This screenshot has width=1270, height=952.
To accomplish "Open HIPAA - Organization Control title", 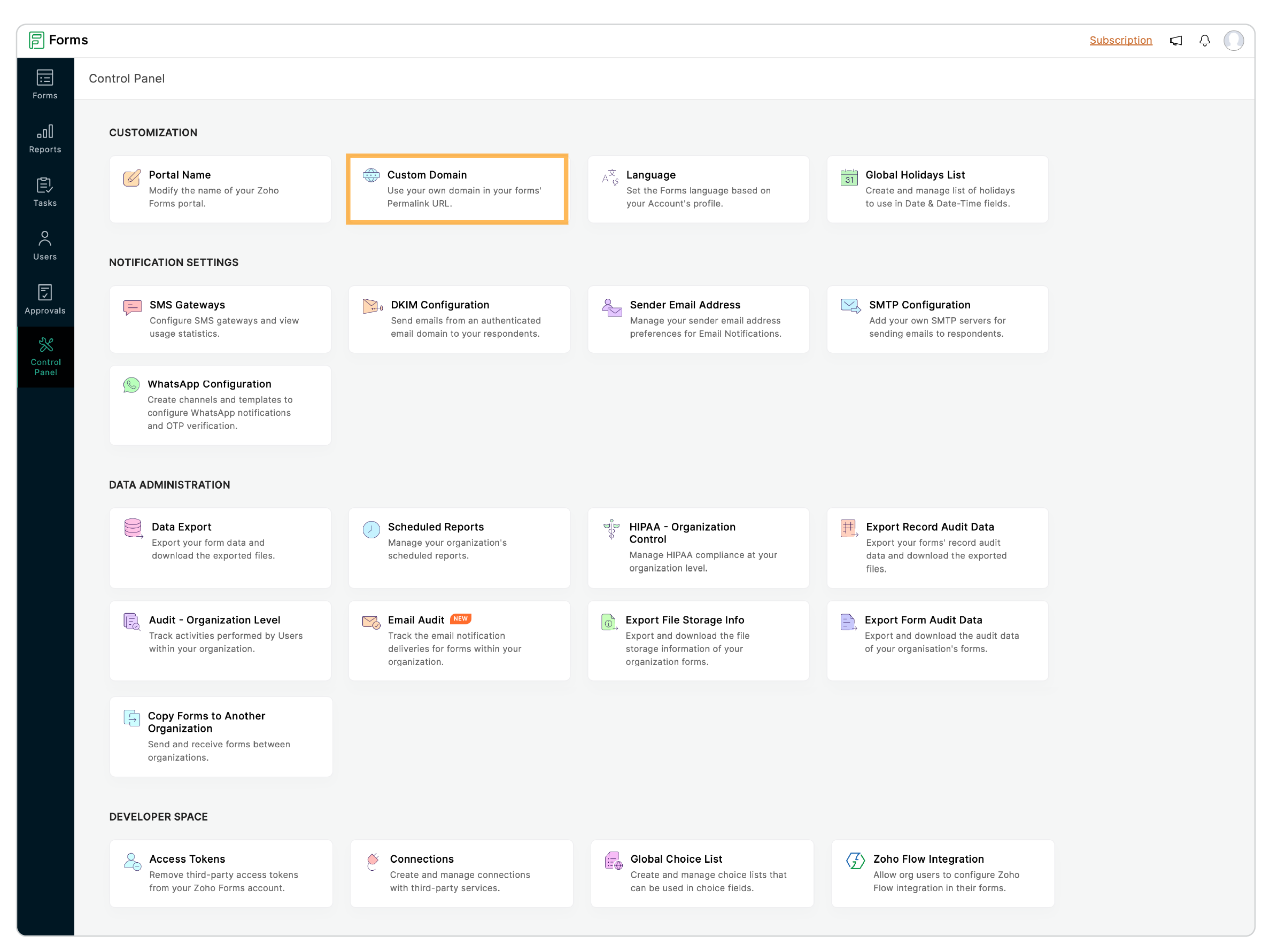I will [682, 533].
